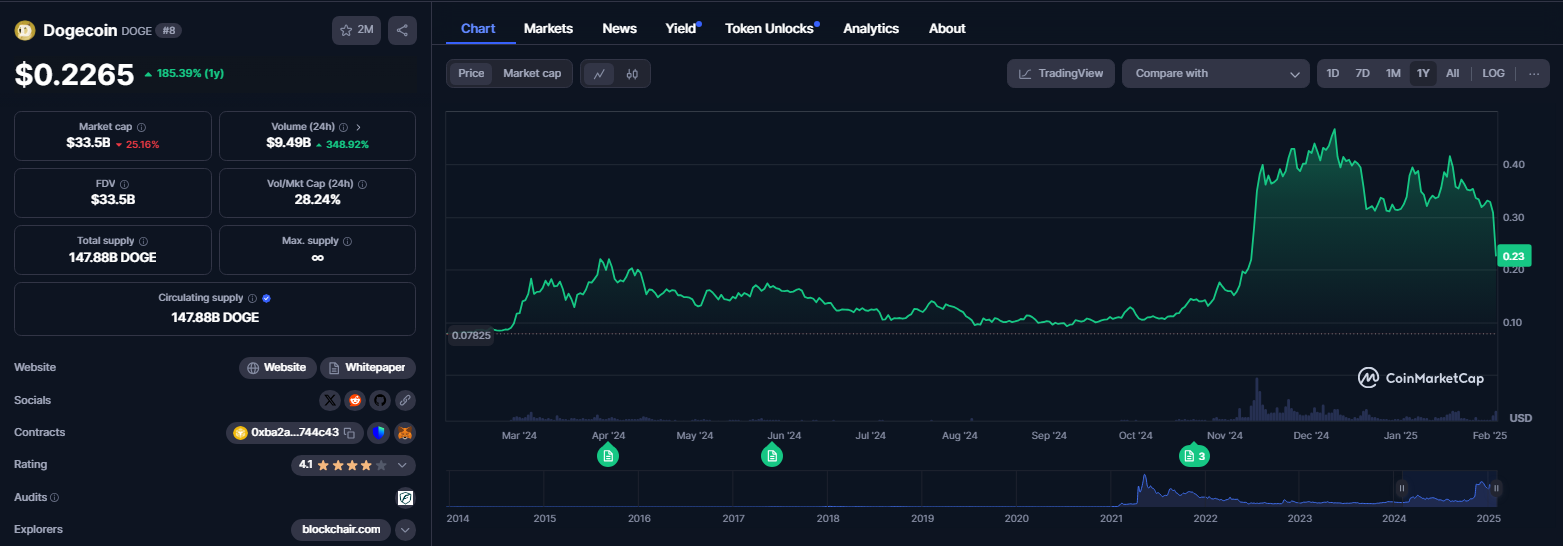Switch to the Markets tab
The width and height of the screenshot is (1563, 546).
click(548, 29)
